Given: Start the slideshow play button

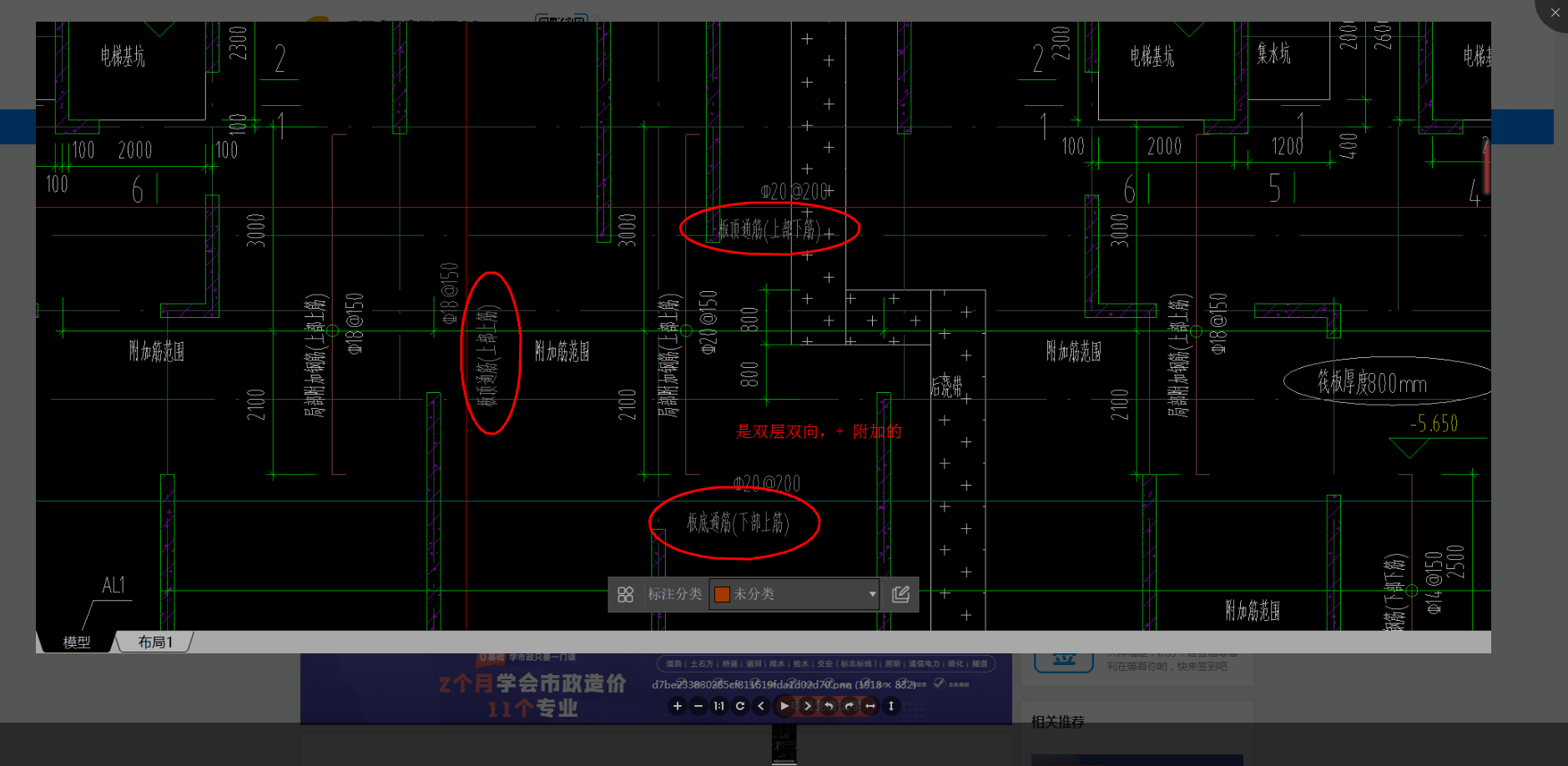Looking at the screenshot, I should click(784, 706).
